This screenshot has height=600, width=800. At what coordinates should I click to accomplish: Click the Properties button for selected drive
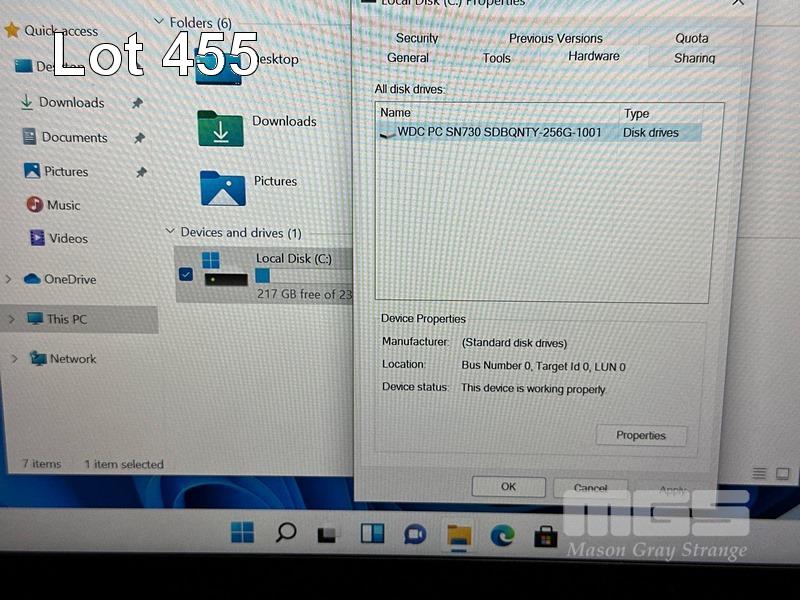coord(640,435)
